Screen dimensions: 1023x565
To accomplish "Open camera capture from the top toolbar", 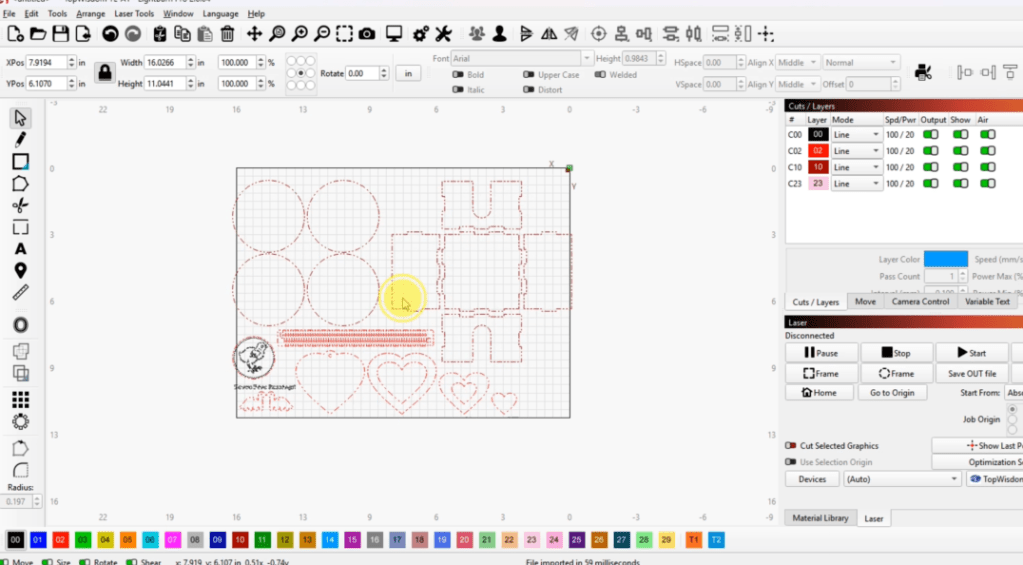I will [x=367, y=34].
